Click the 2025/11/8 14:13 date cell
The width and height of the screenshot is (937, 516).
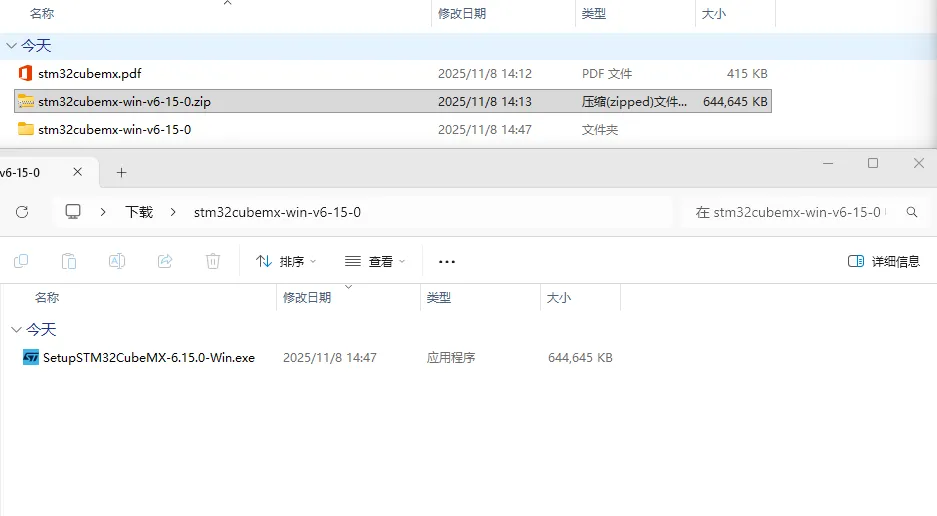click(x=485, y=102)
